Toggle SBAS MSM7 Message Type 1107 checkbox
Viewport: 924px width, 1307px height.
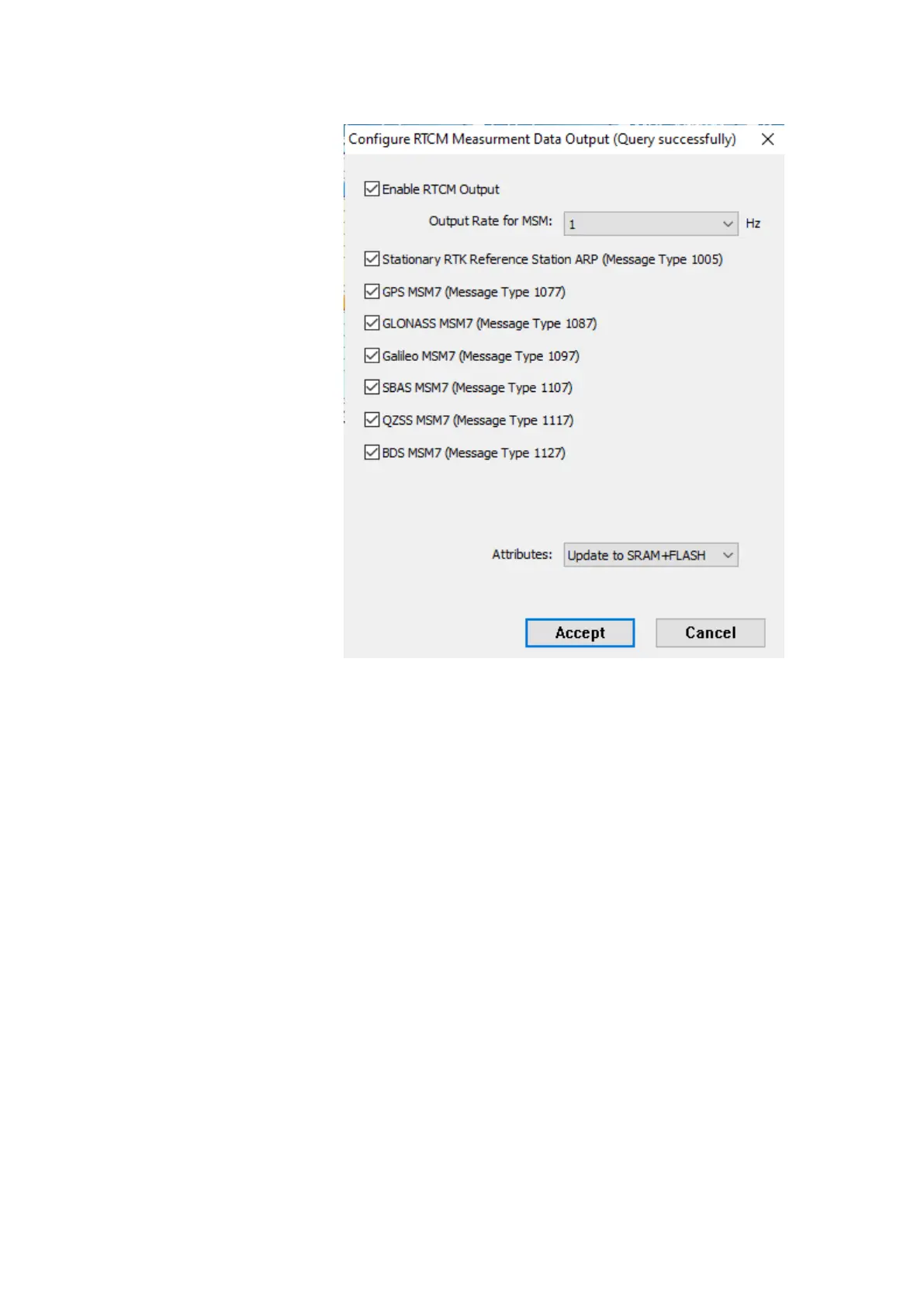[372, 387]
